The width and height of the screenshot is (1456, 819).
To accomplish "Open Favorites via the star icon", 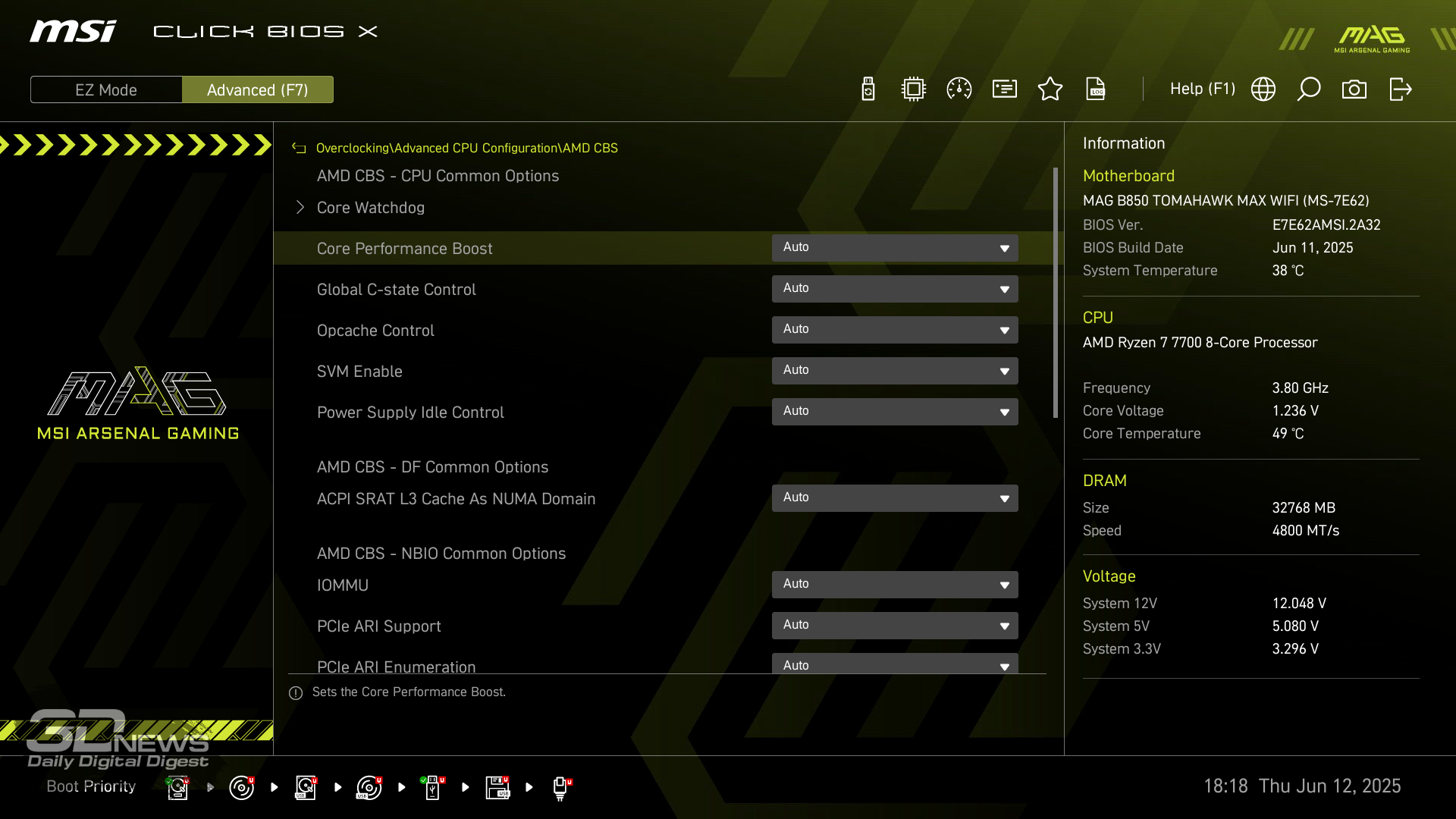I will pyautogui.click(x=1050, y=89).
